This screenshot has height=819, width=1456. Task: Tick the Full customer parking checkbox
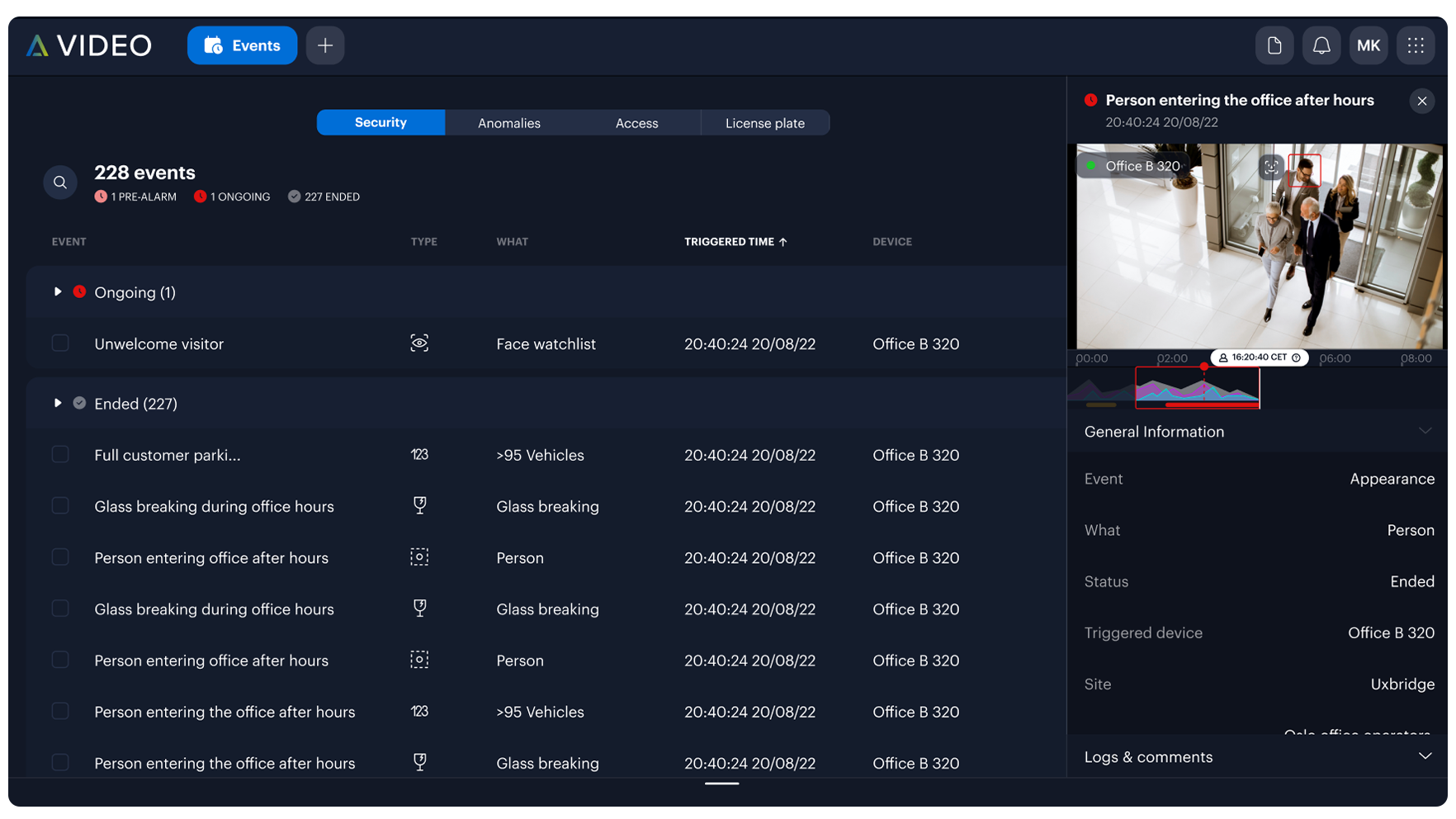60,455
